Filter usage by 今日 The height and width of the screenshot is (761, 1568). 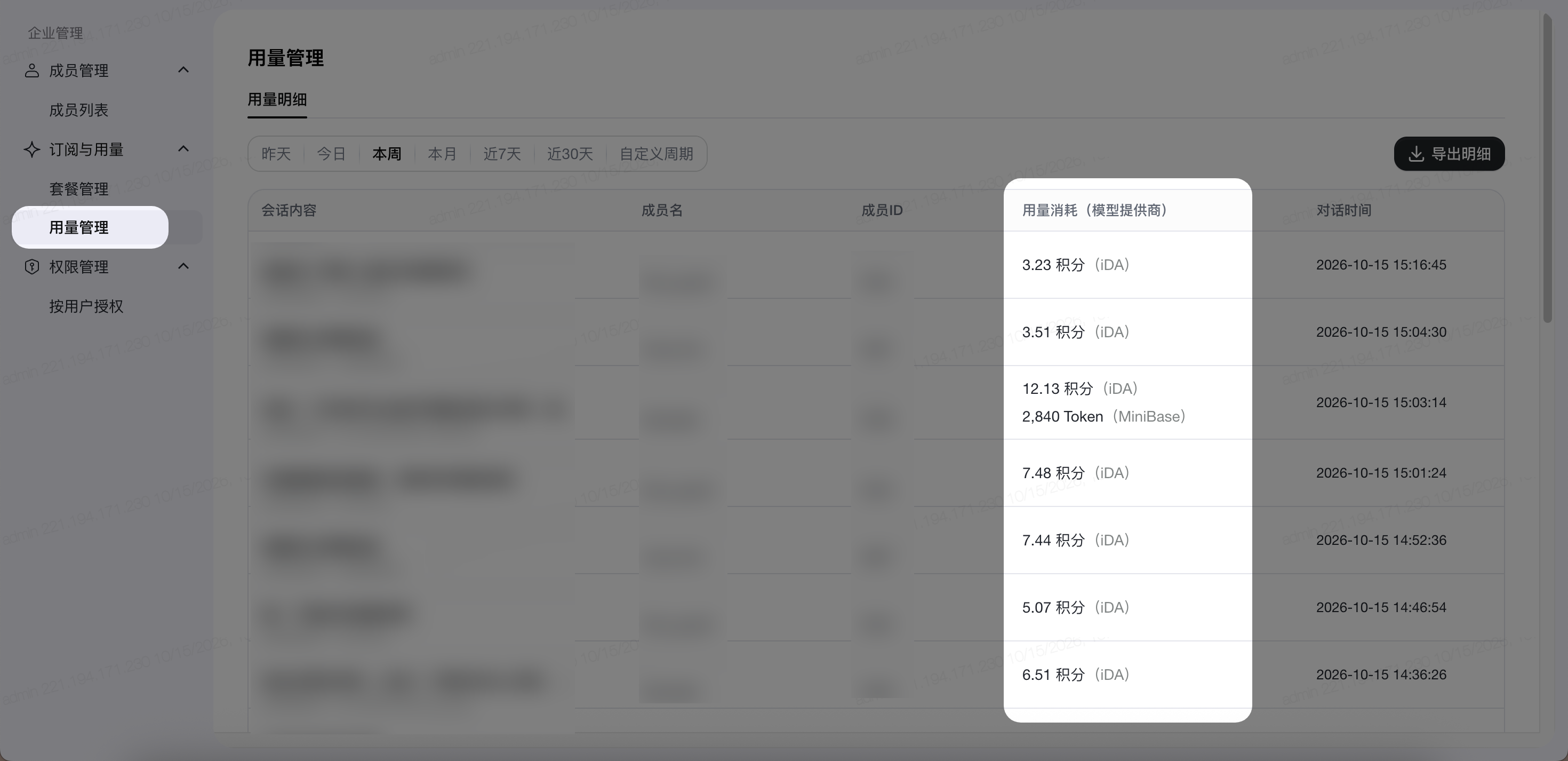coord(331,154)
